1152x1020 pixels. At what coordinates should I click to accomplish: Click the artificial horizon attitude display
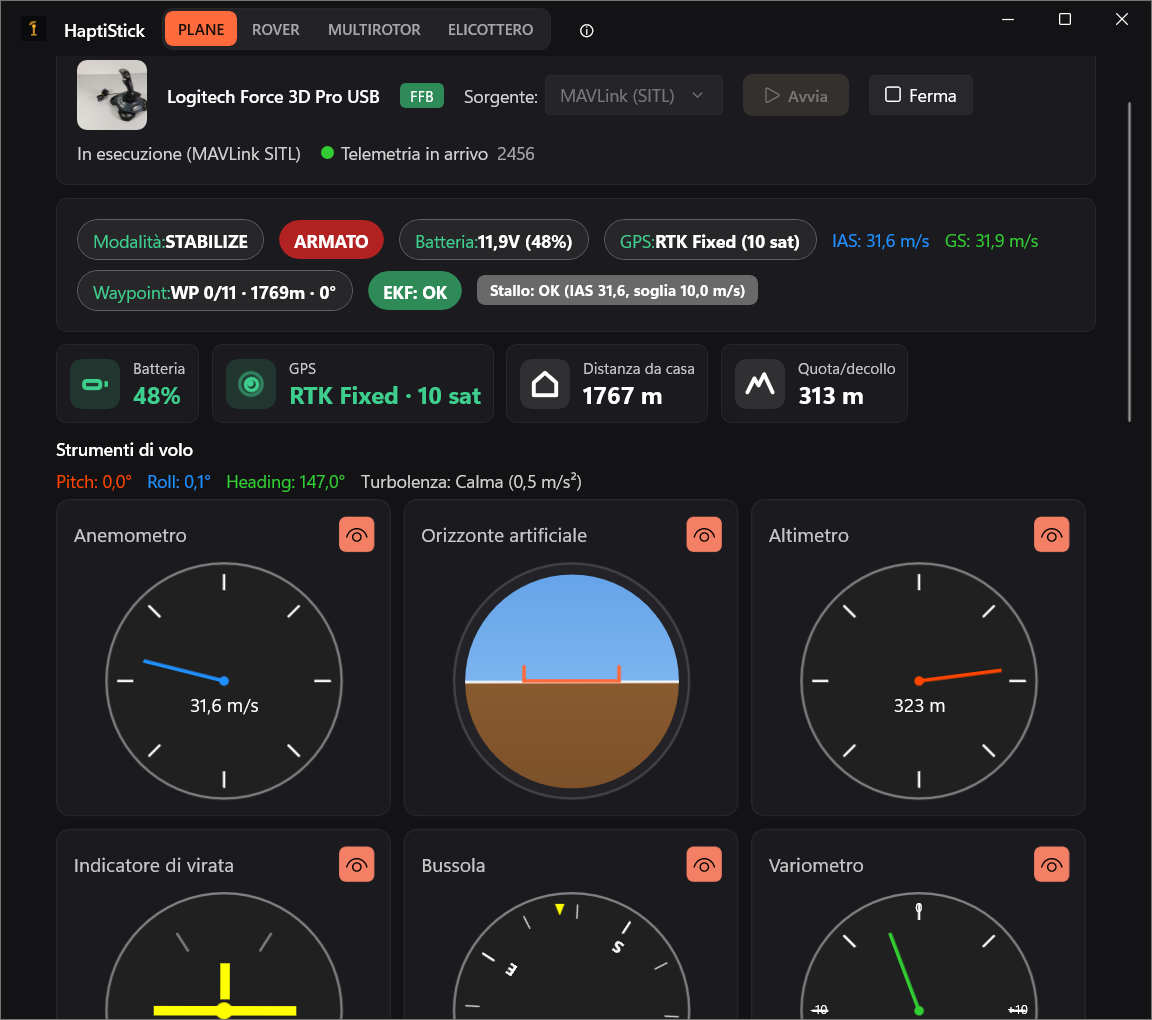click(x=572, y=681)
